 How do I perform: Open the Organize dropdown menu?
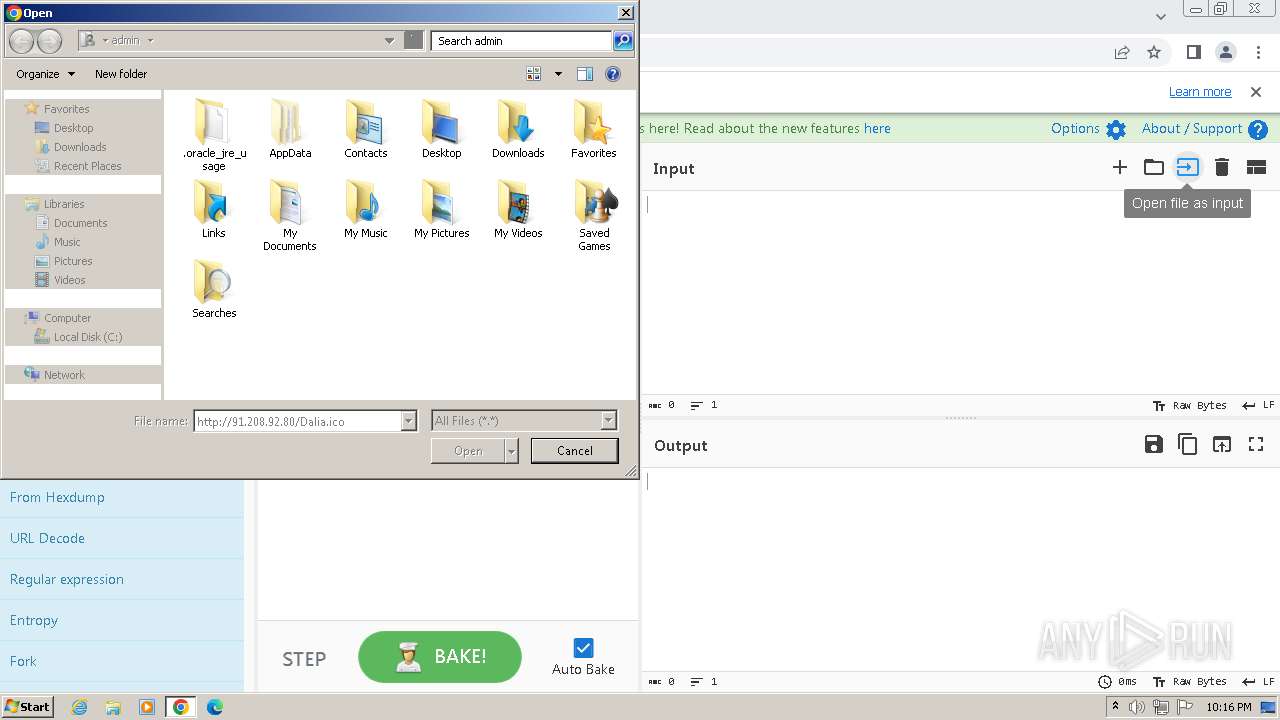(45, 74)
